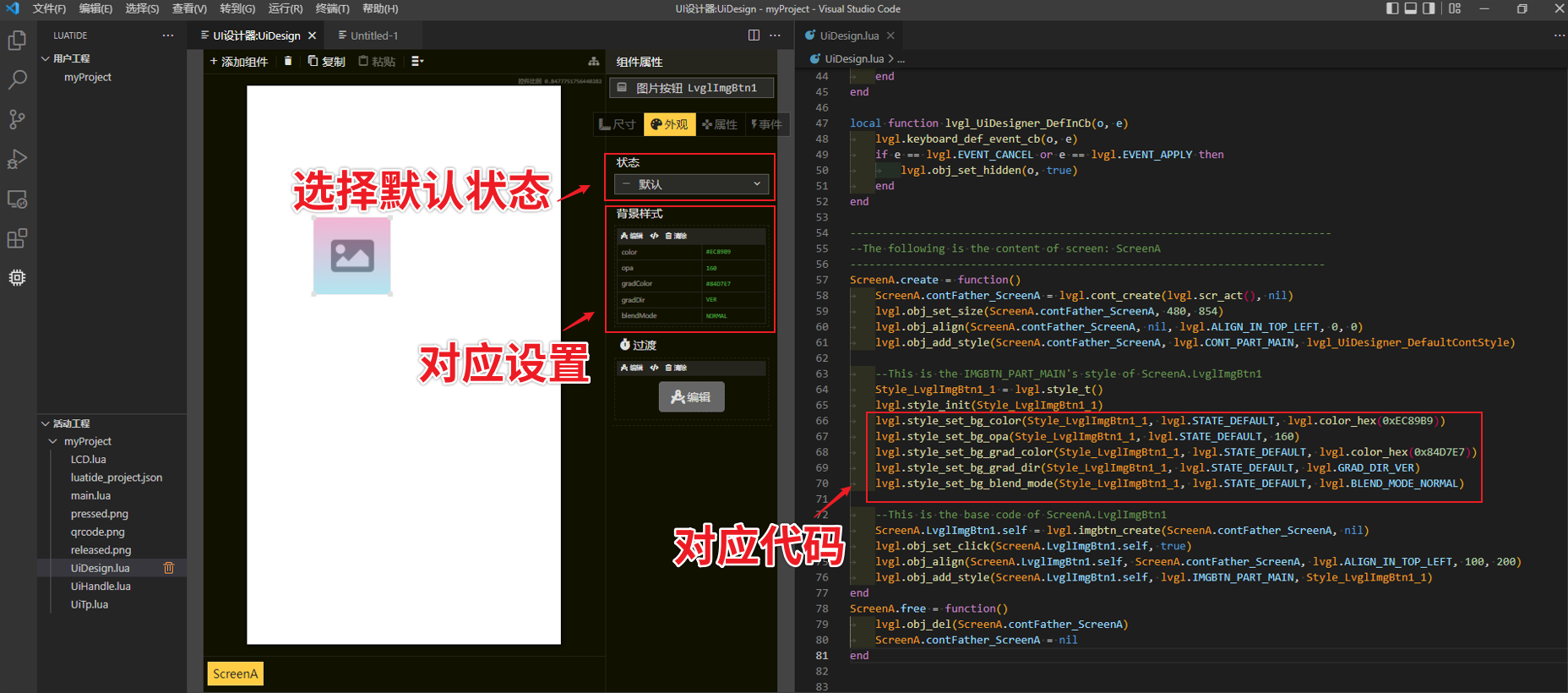The height and width of the screenshot is (693, 1568).
Task: Open pressed.png in the file tree
Action: pos(100,514)
